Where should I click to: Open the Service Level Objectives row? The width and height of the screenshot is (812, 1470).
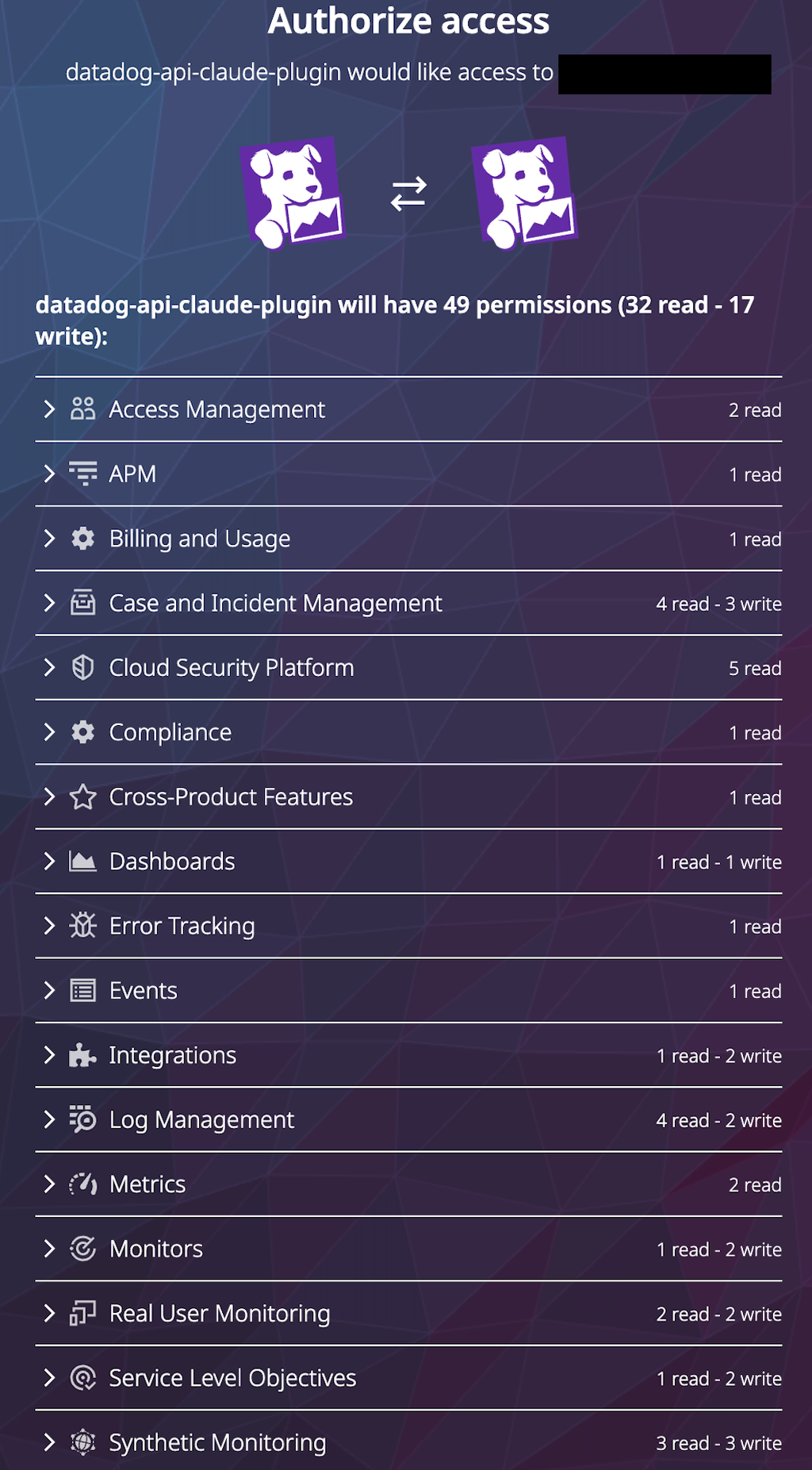232,1378
